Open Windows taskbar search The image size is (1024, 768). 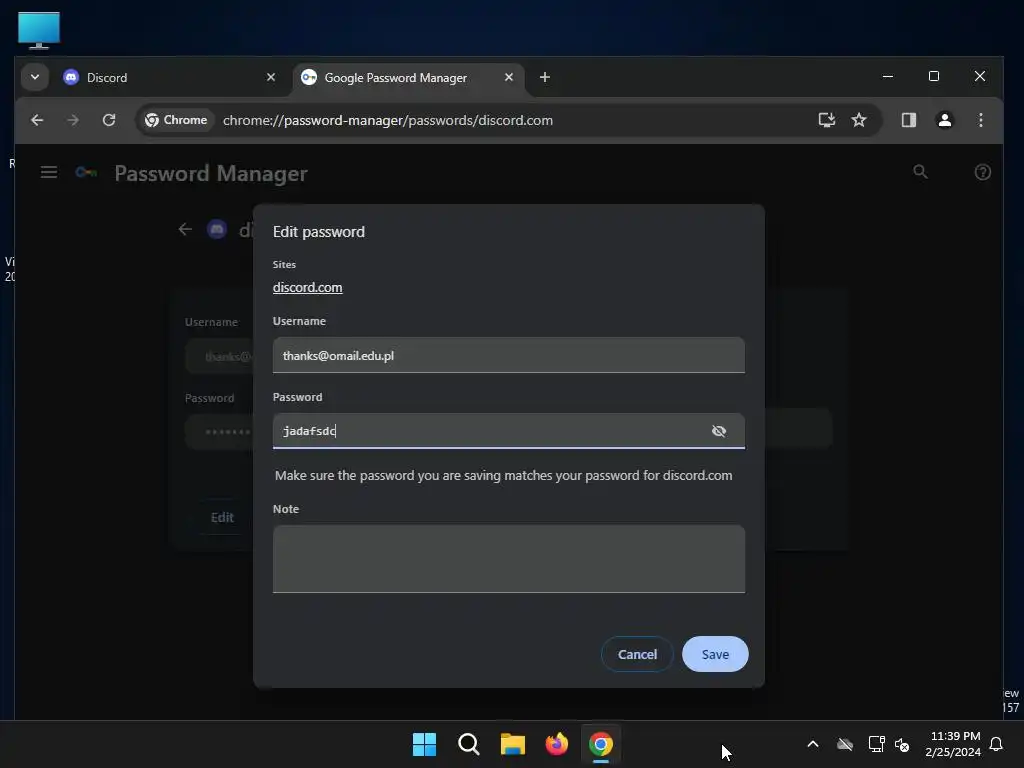click(x=469, y=744)
